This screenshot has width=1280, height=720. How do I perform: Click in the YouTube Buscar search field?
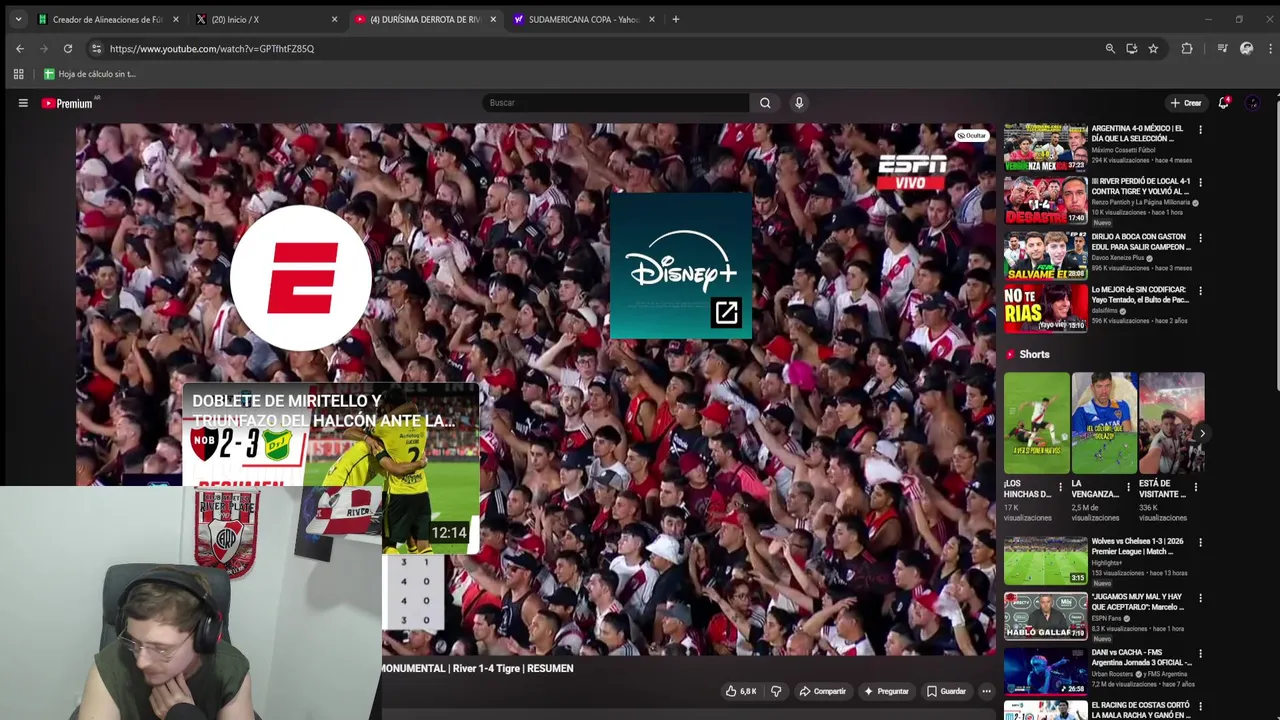(616, 103)
